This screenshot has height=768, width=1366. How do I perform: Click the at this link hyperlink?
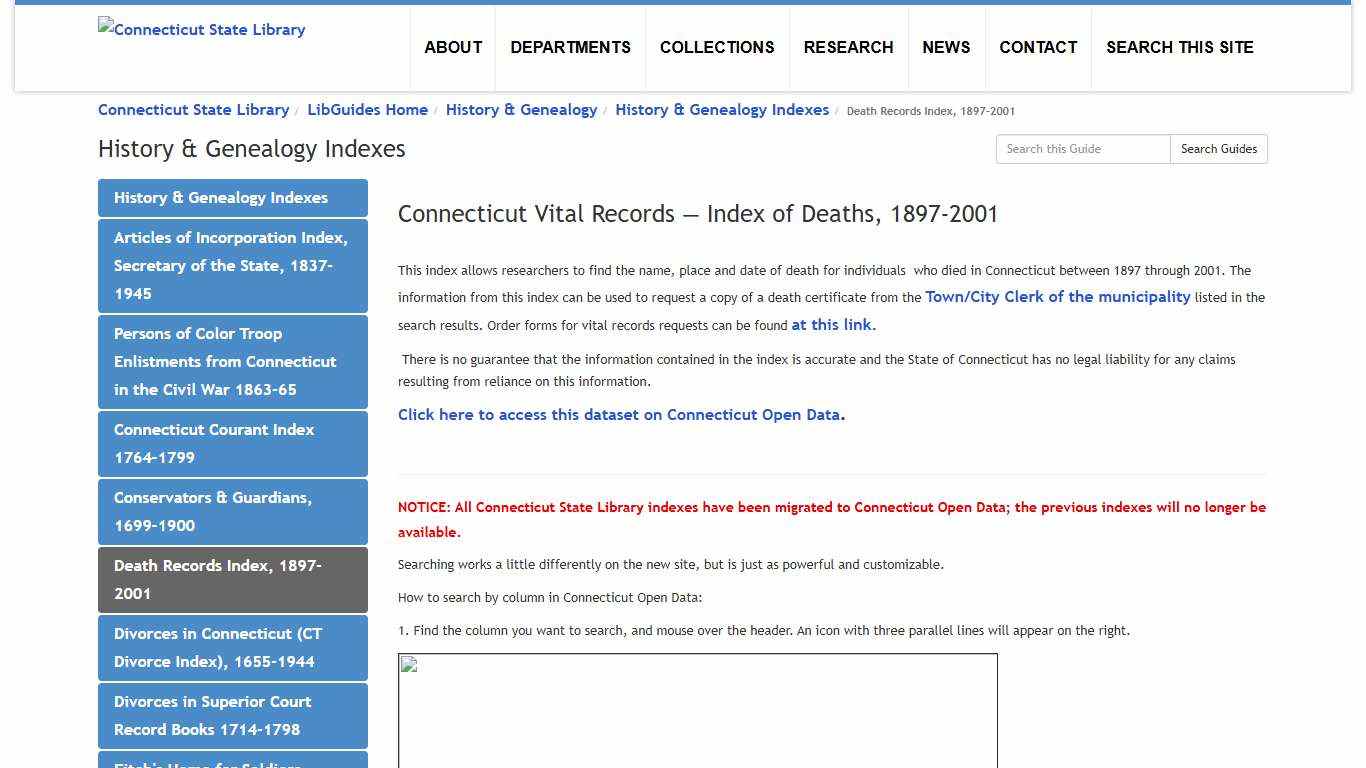[x=831, y=324]
